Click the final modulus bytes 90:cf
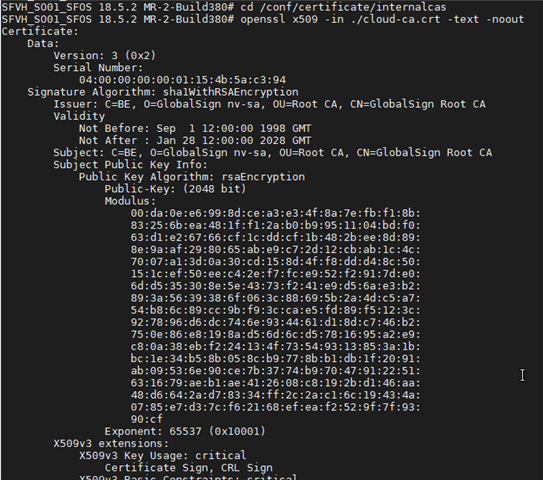This screenshot has height=480, width=543. (x=146, y=419)
